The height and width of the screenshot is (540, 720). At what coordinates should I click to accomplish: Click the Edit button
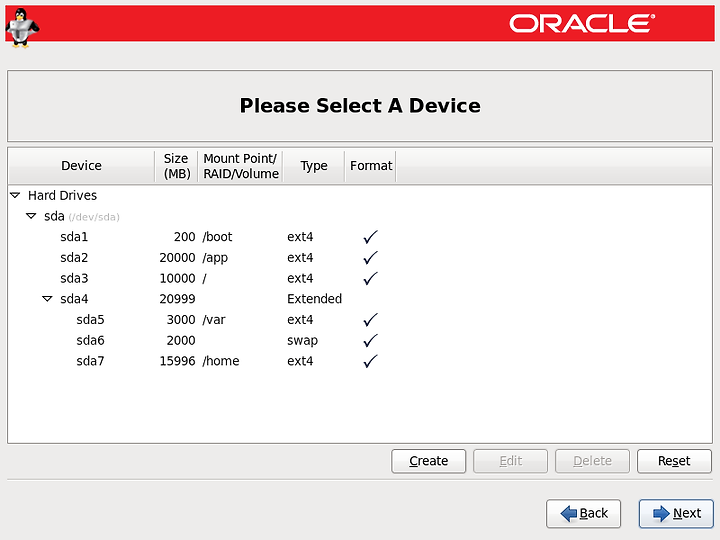pyautogui.click(x=511, y=461)
